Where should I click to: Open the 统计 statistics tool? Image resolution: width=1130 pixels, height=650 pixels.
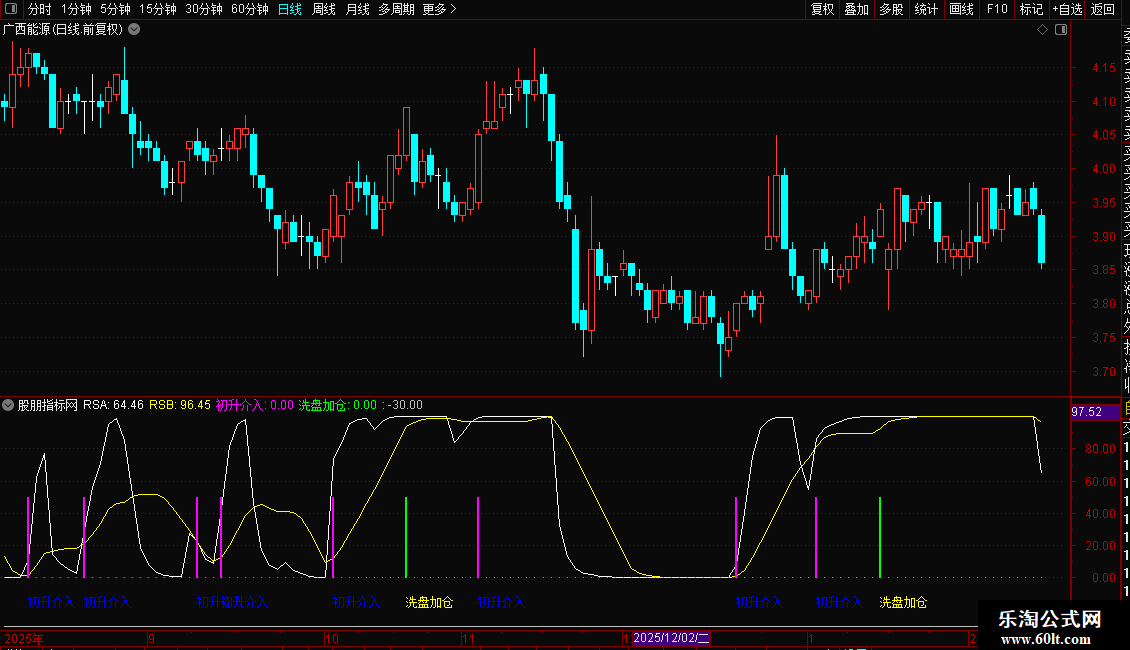926,10
